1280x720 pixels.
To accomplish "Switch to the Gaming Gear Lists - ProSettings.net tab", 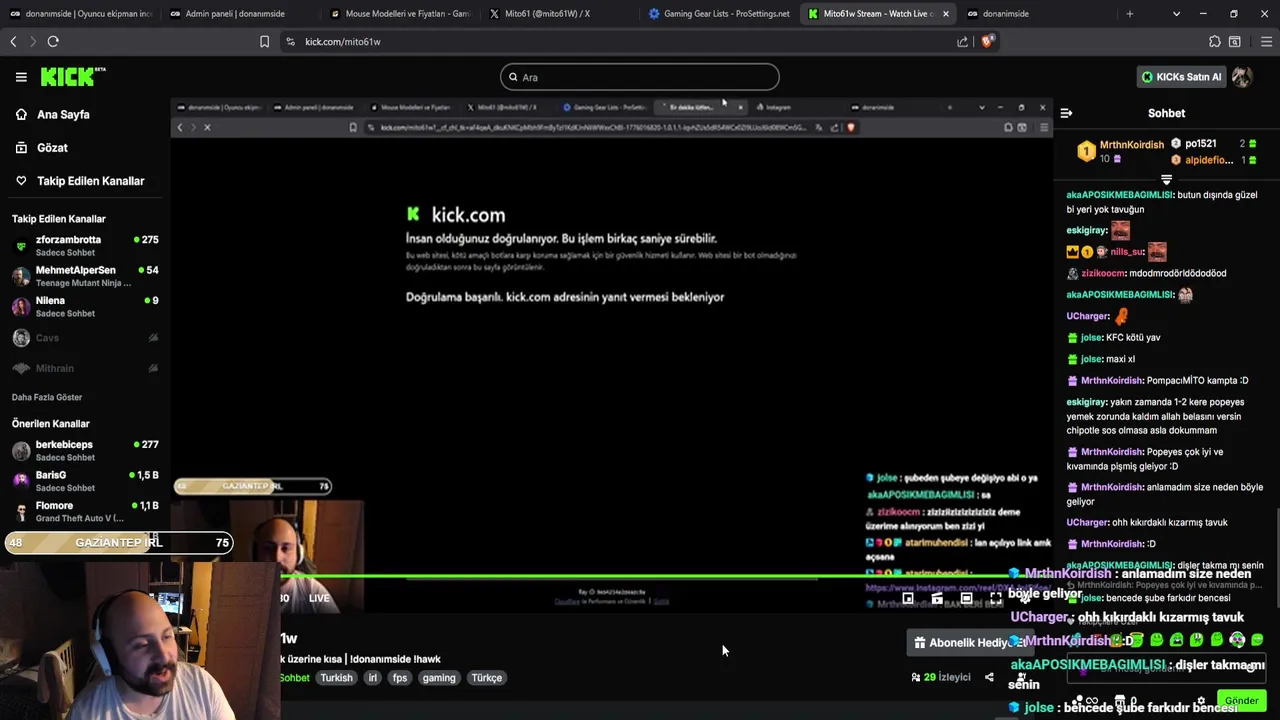I will [718, 14].
